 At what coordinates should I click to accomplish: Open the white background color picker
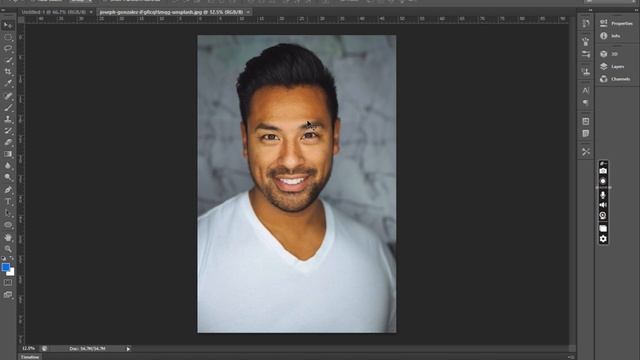[11, 273]
